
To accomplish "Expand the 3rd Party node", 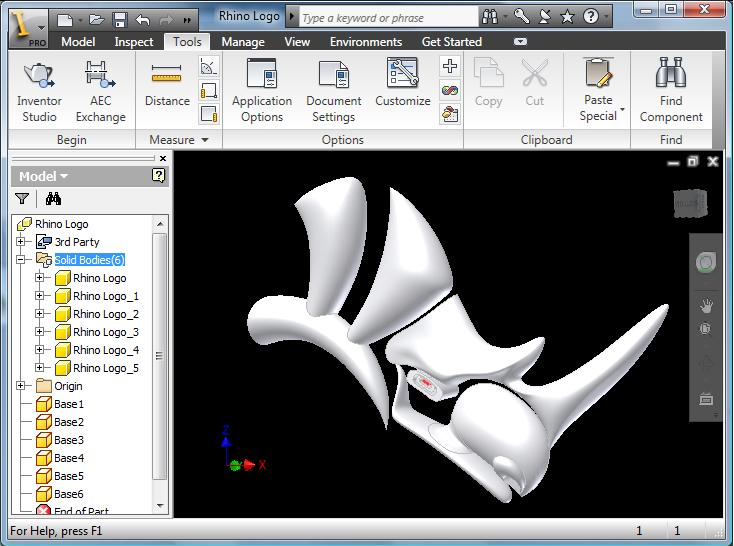I will coord(21,242).
